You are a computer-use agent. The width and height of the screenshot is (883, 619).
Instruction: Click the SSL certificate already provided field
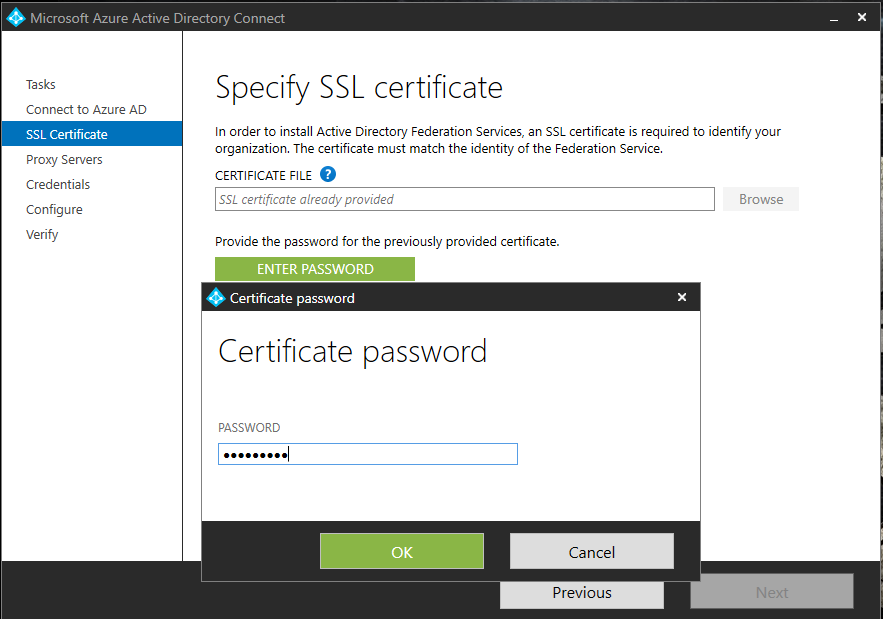[465, 199]
